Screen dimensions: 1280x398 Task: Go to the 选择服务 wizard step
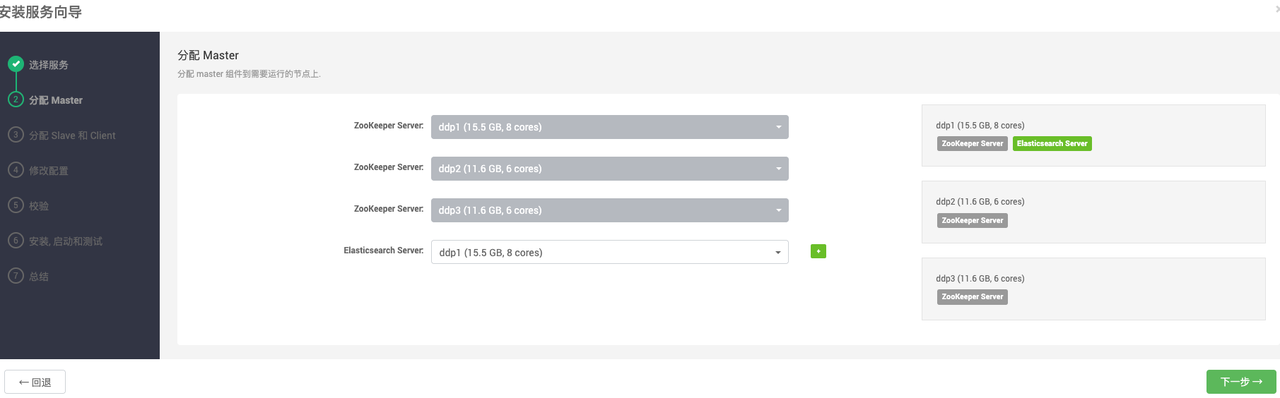pos(49,65)
